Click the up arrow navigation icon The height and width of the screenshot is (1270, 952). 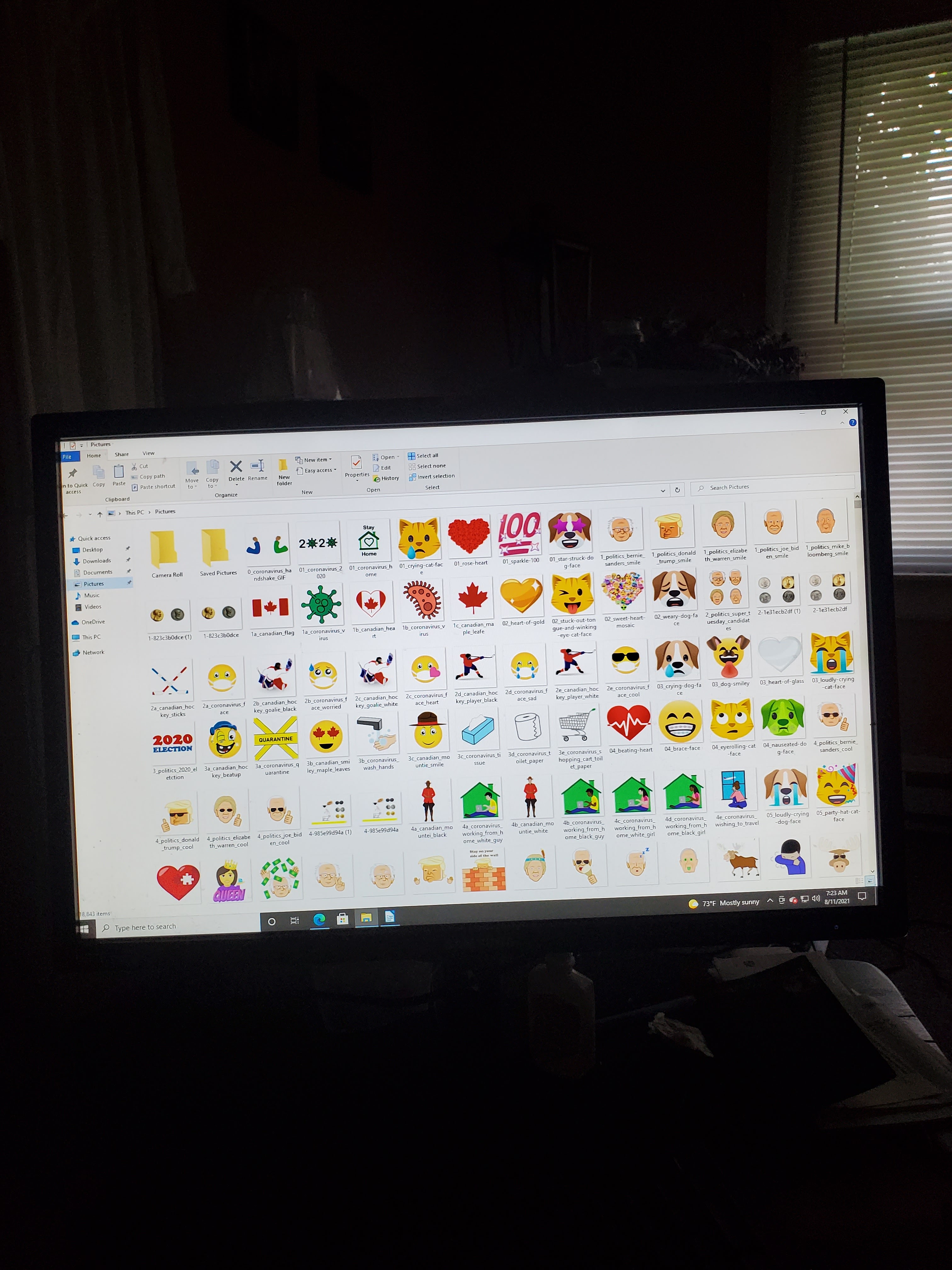click(x=100, y=514)
